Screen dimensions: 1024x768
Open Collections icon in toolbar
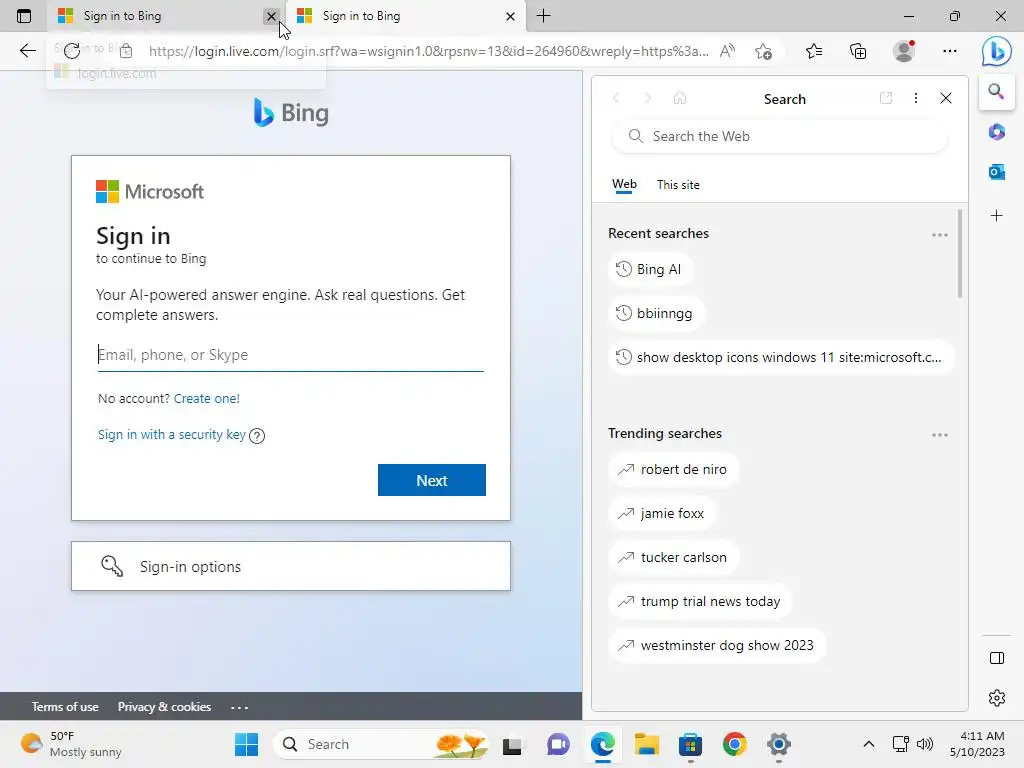click(858, 51)
